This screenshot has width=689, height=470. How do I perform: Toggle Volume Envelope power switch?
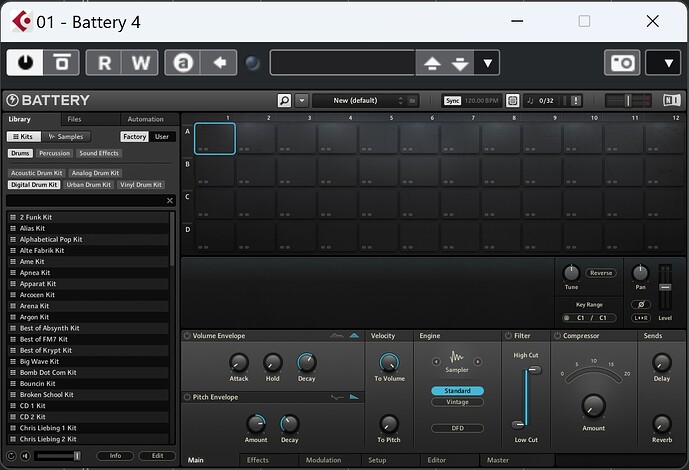[x=187, y=336]
